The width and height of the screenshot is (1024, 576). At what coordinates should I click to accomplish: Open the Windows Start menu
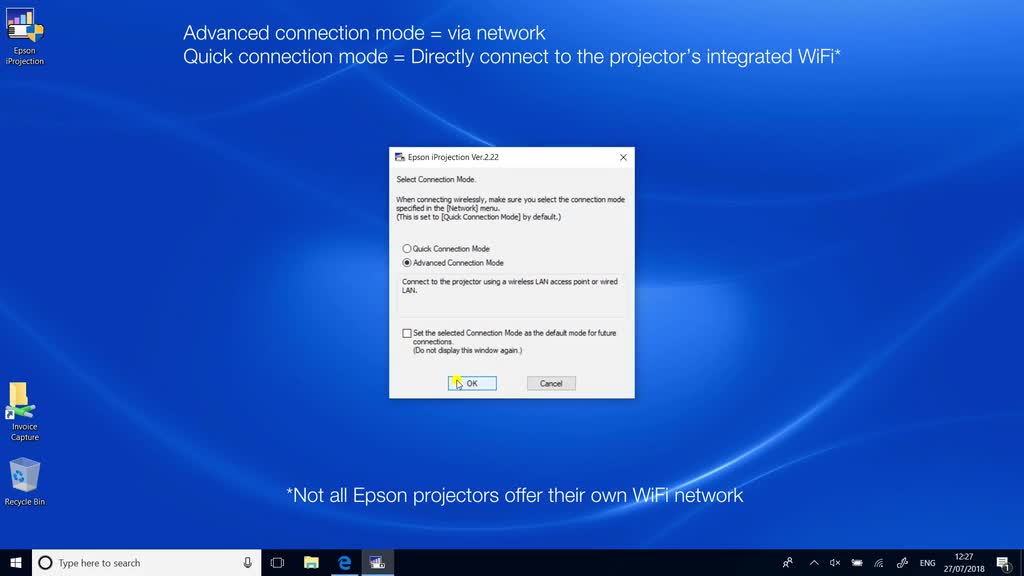pyautogui.click(x=16, y=562)
